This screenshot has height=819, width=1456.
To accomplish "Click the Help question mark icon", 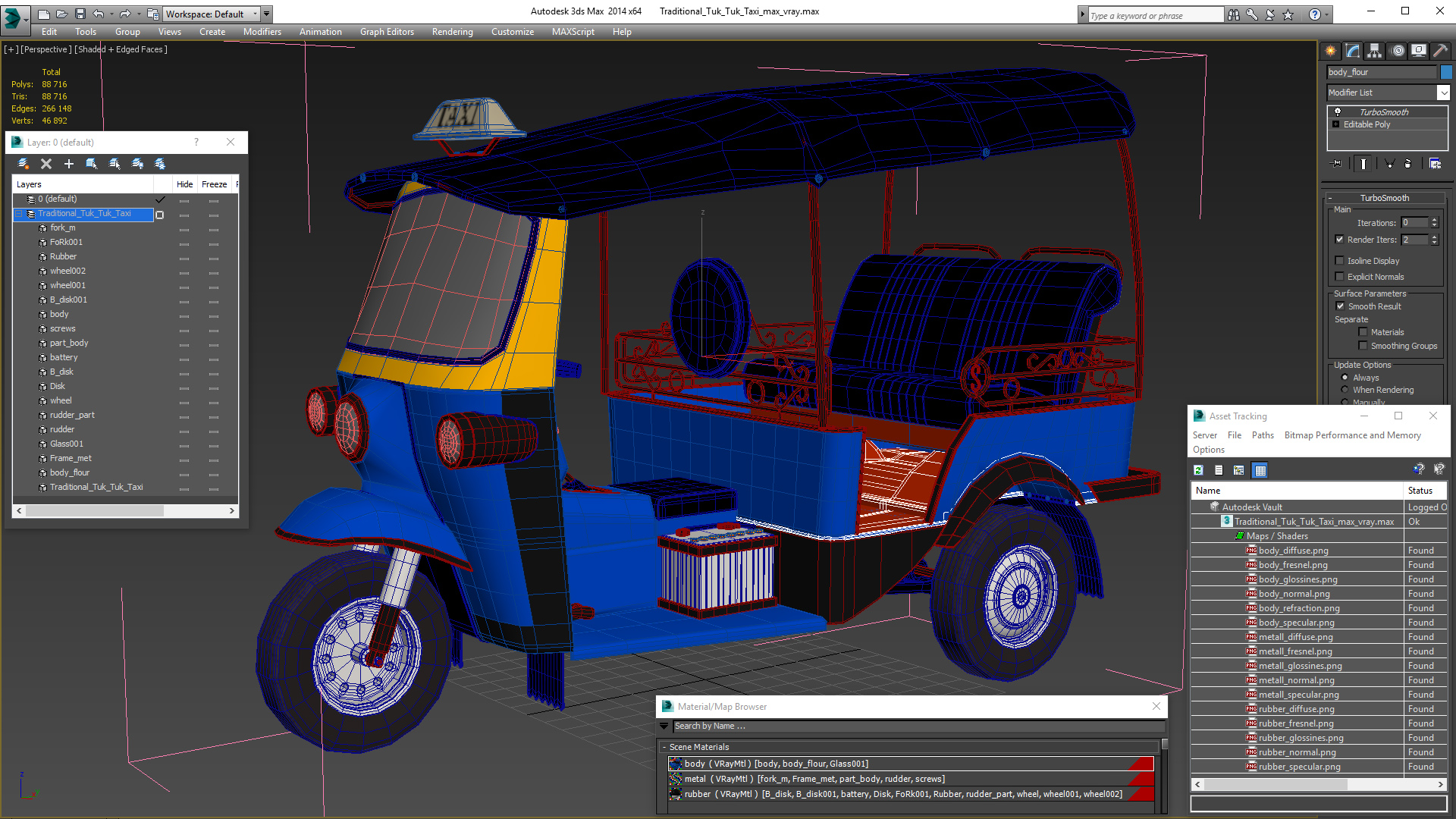I will click(1314, 14).
